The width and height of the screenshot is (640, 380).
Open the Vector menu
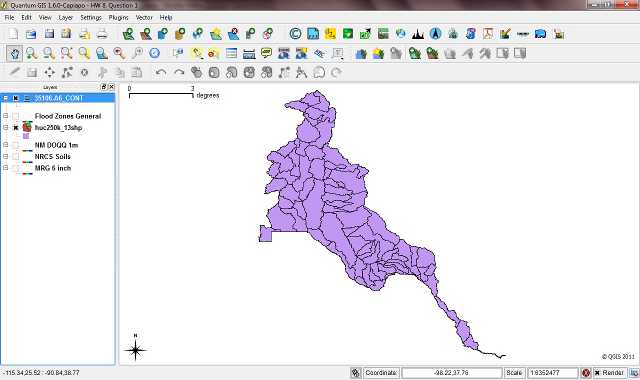point(144,18)
